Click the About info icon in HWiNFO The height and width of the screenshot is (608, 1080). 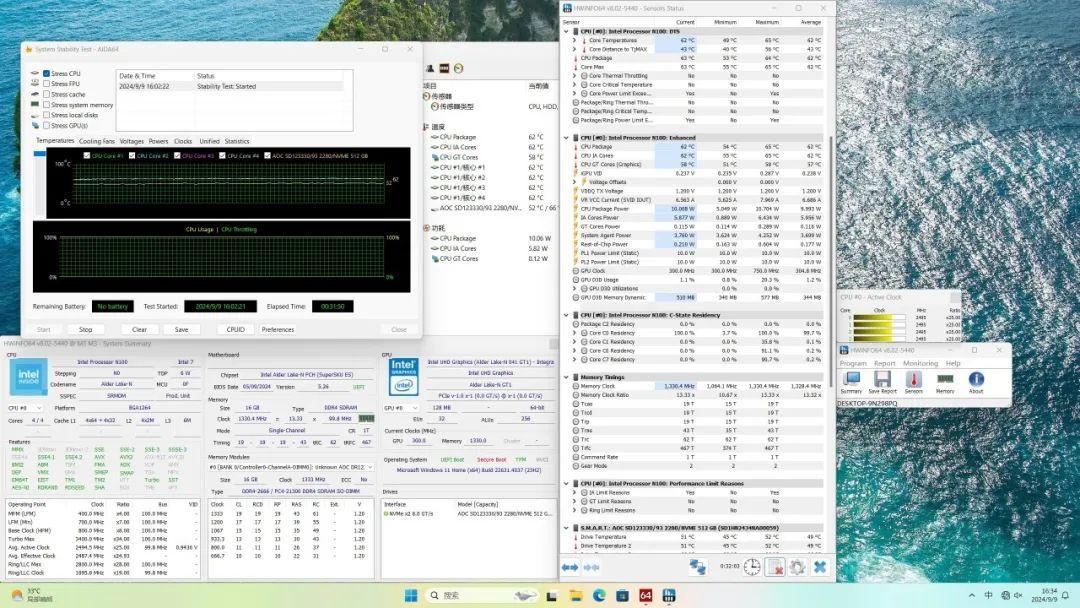coord(976,381)
